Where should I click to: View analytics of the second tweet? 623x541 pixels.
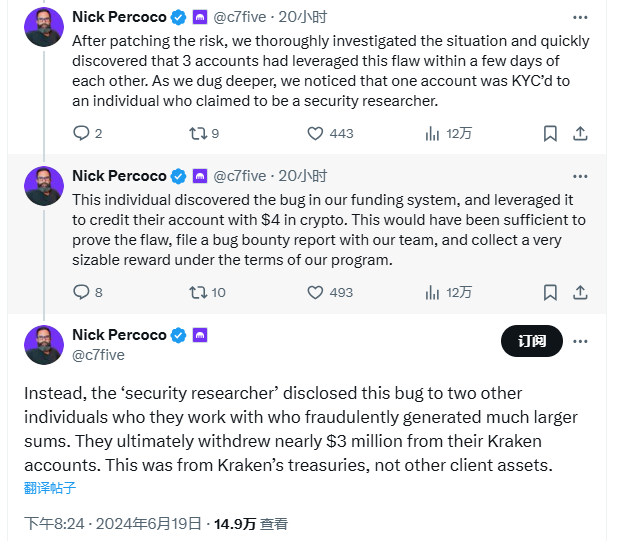point(433,292)
